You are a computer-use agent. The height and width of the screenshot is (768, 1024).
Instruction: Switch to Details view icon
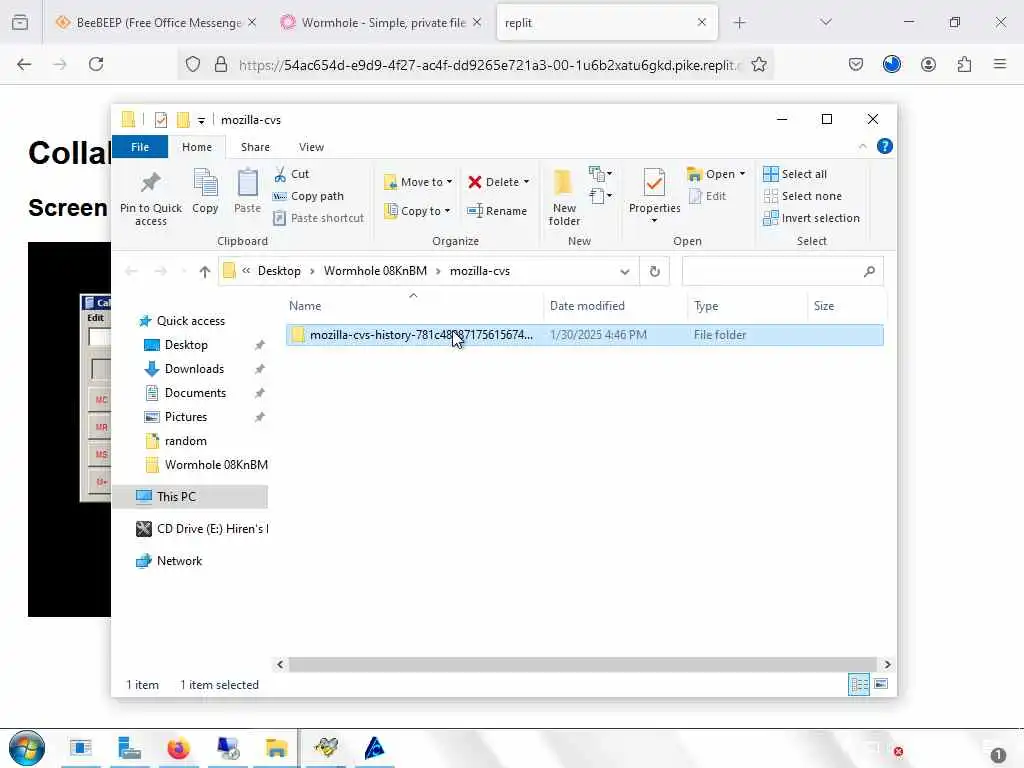tap(859, 684)
